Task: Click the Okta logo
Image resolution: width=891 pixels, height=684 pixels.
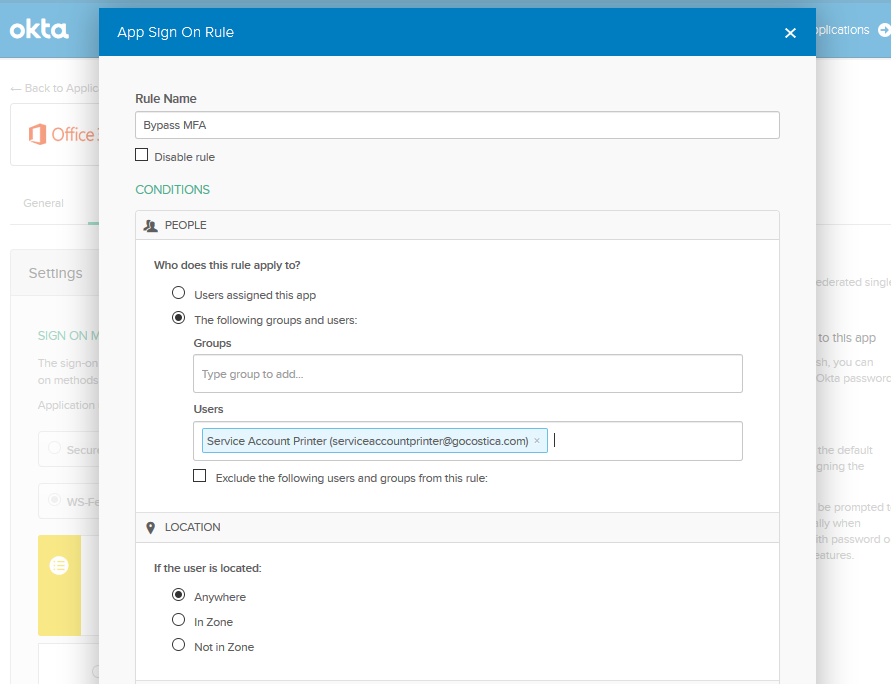Action: click(39, 29)
